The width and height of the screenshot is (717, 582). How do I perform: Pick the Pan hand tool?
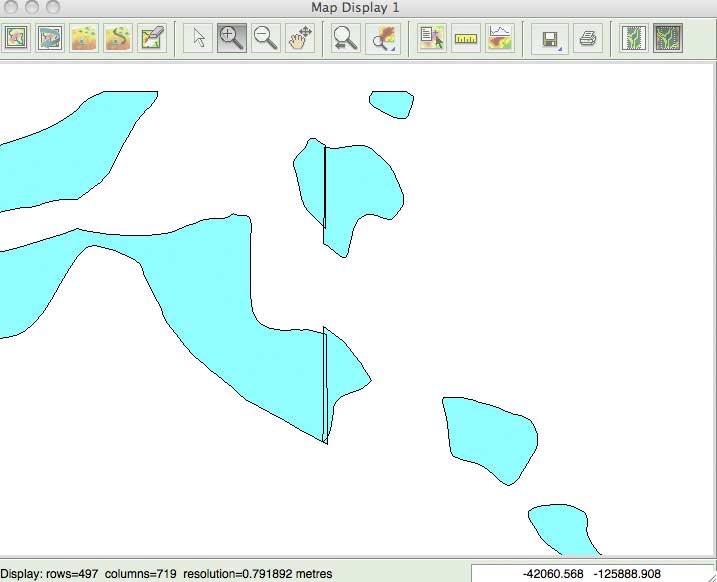click(x=300, y=38)
